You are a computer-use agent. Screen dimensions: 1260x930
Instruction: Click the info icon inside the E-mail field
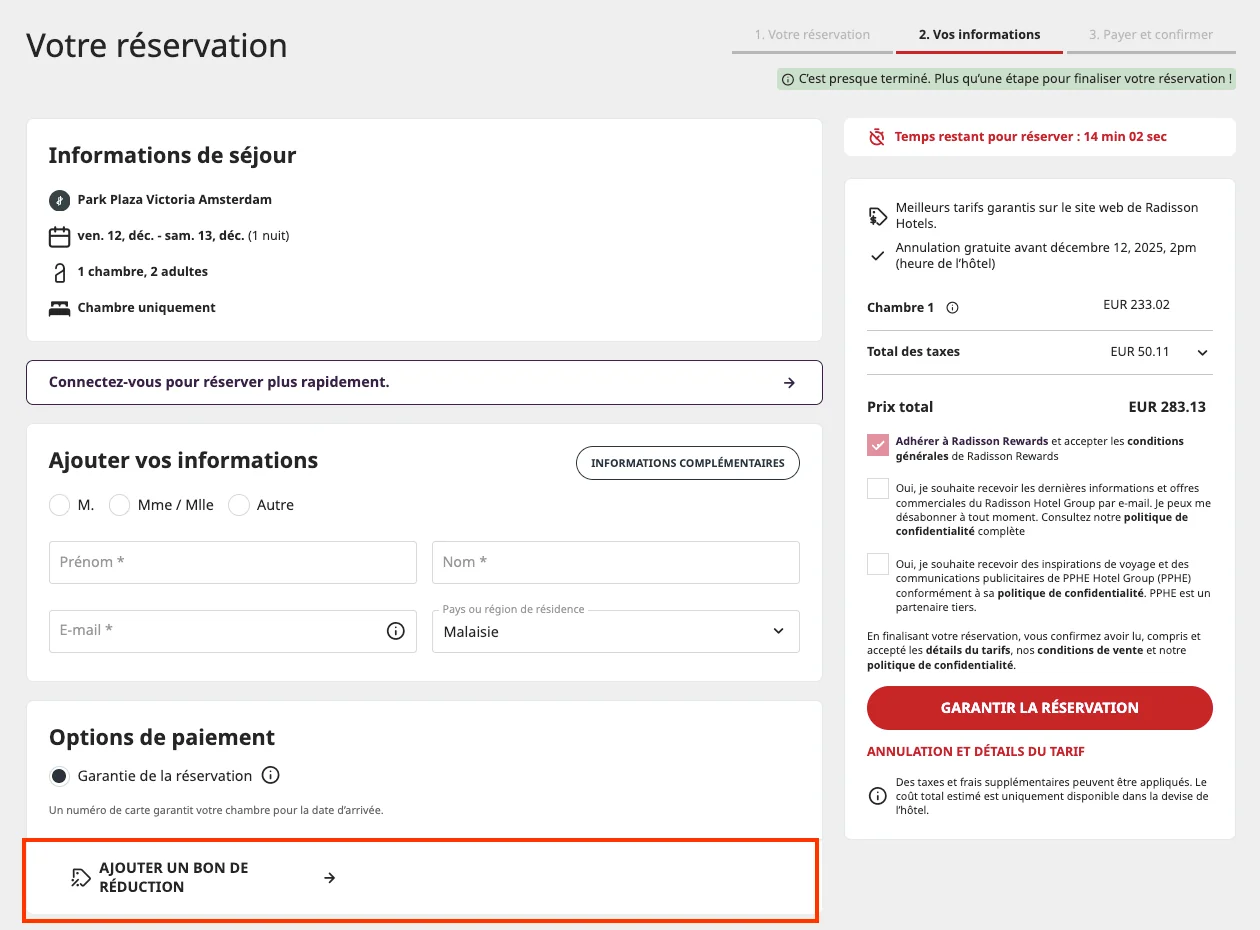[398, 631]
